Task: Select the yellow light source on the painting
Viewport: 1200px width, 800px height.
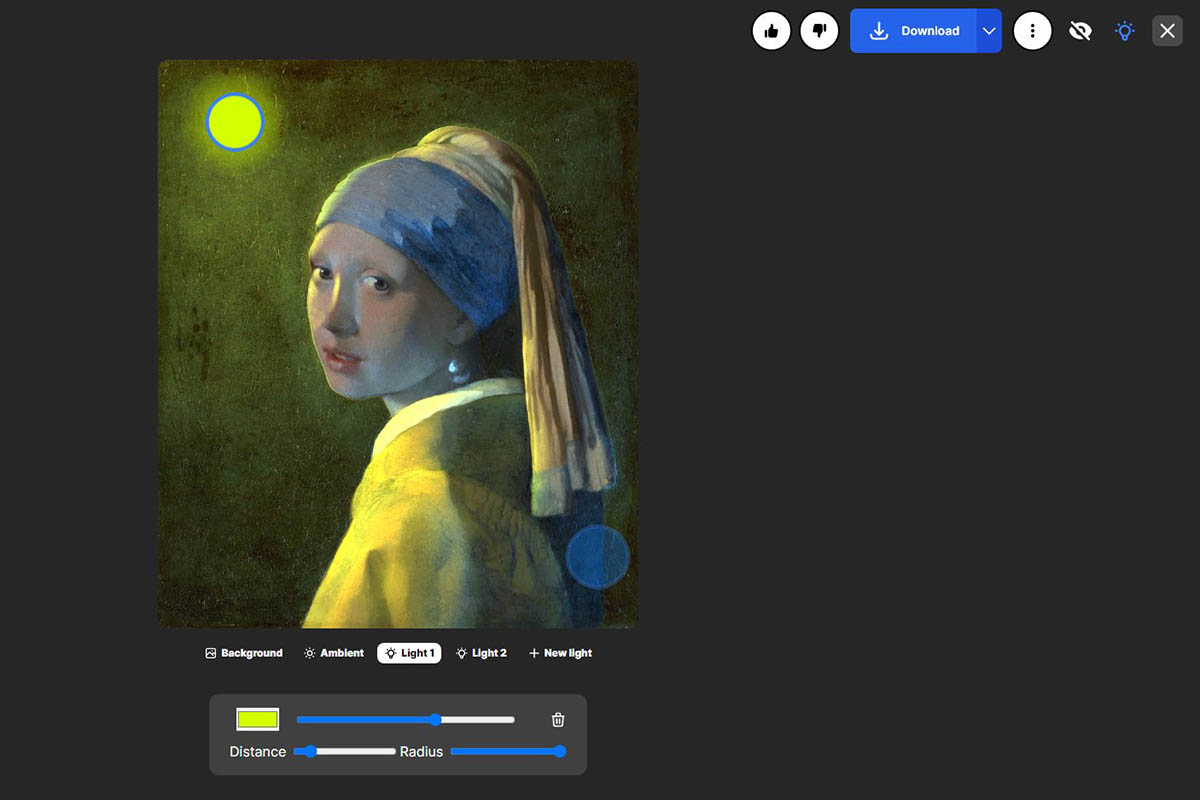Action: [235, 122]
